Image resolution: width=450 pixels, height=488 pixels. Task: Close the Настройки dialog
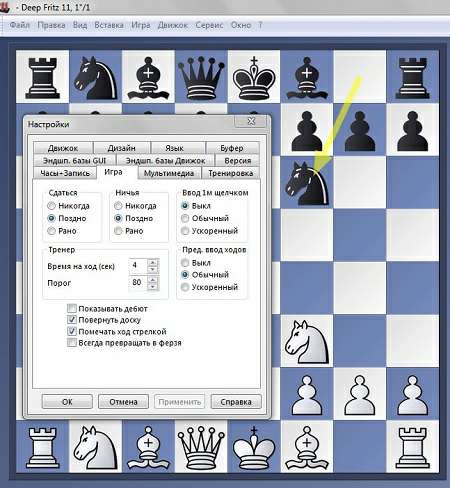(251, 121)
